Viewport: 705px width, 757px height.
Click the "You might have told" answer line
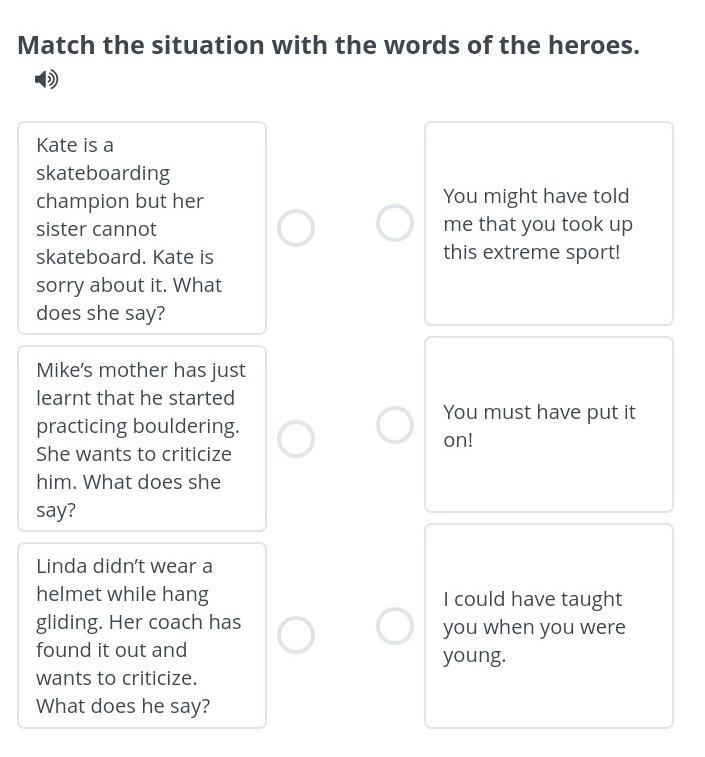point(536,196)
